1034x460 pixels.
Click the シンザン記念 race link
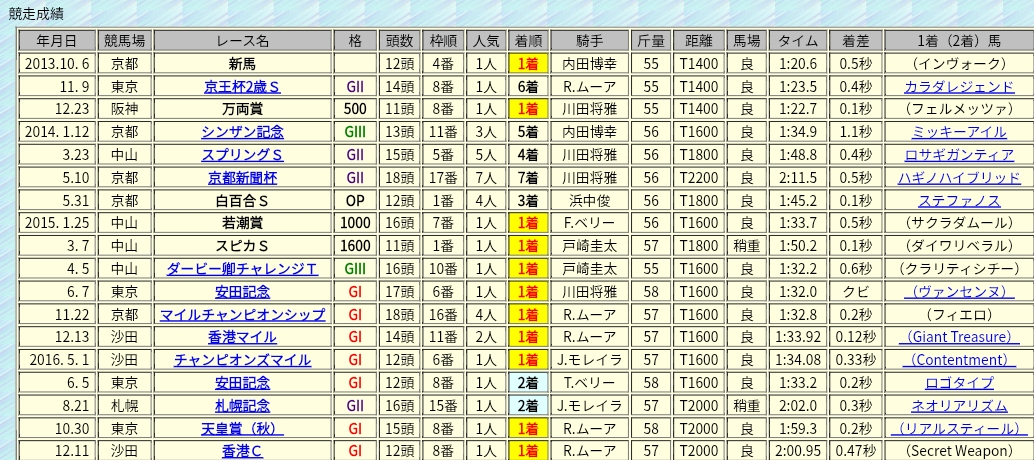pos(242,132)
